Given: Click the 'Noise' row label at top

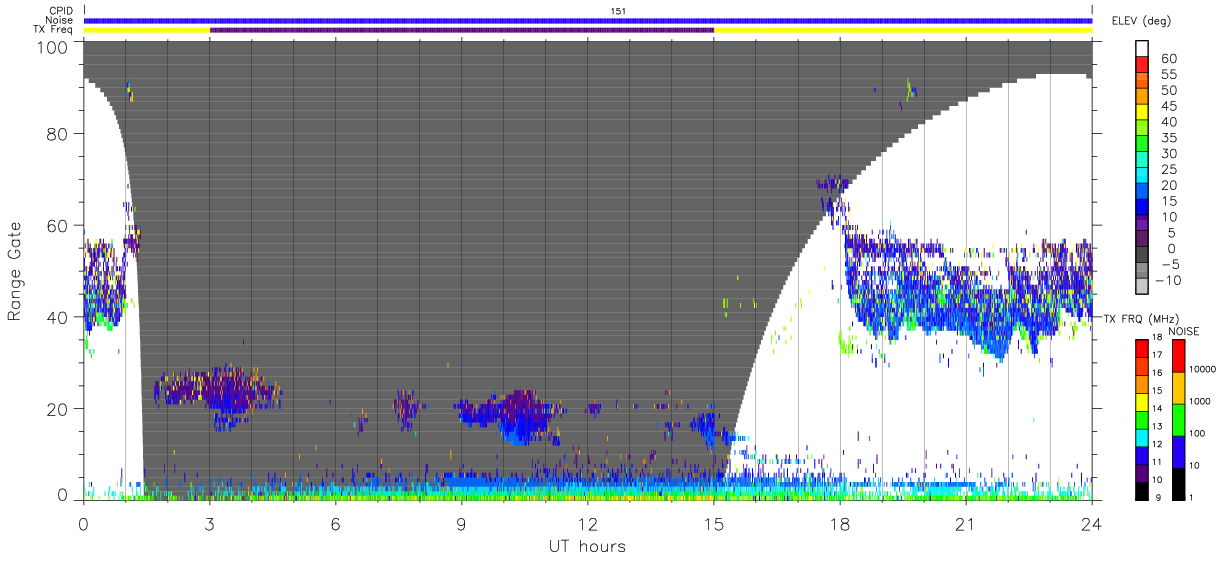Looking at the screenshot, I should [x=60, y=20].
